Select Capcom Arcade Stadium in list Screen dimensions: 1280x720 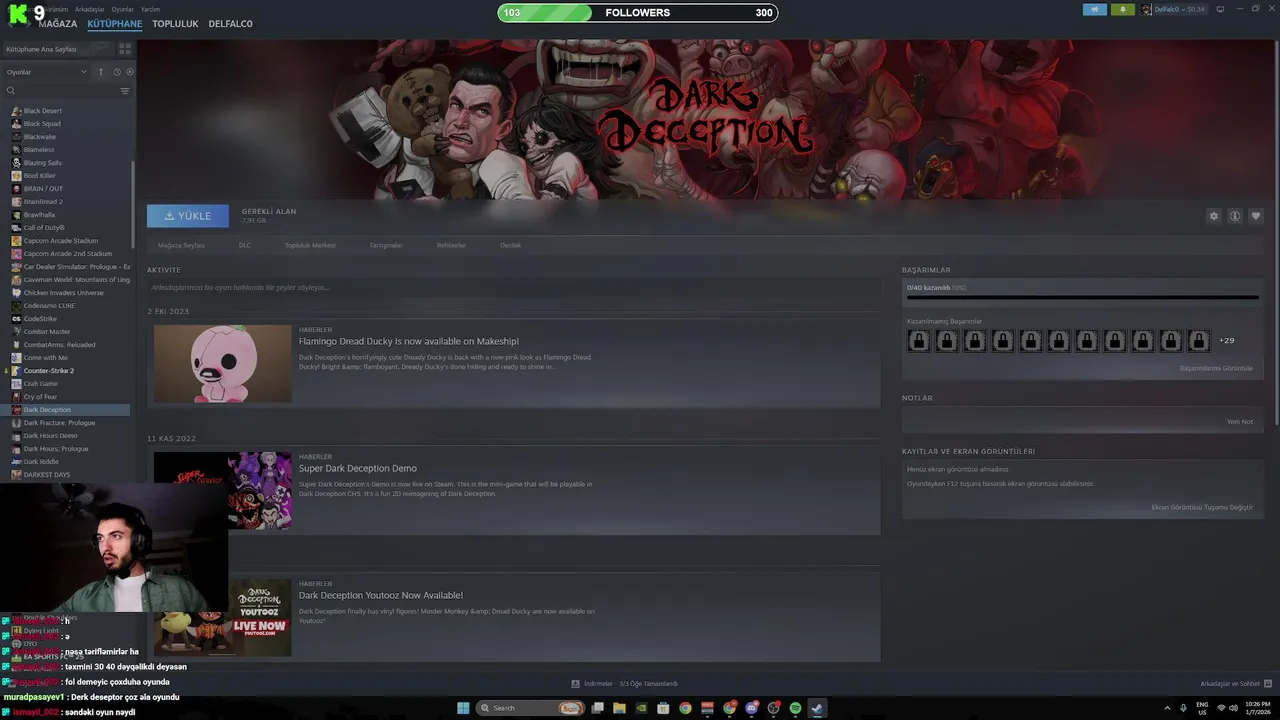point(61,241)
